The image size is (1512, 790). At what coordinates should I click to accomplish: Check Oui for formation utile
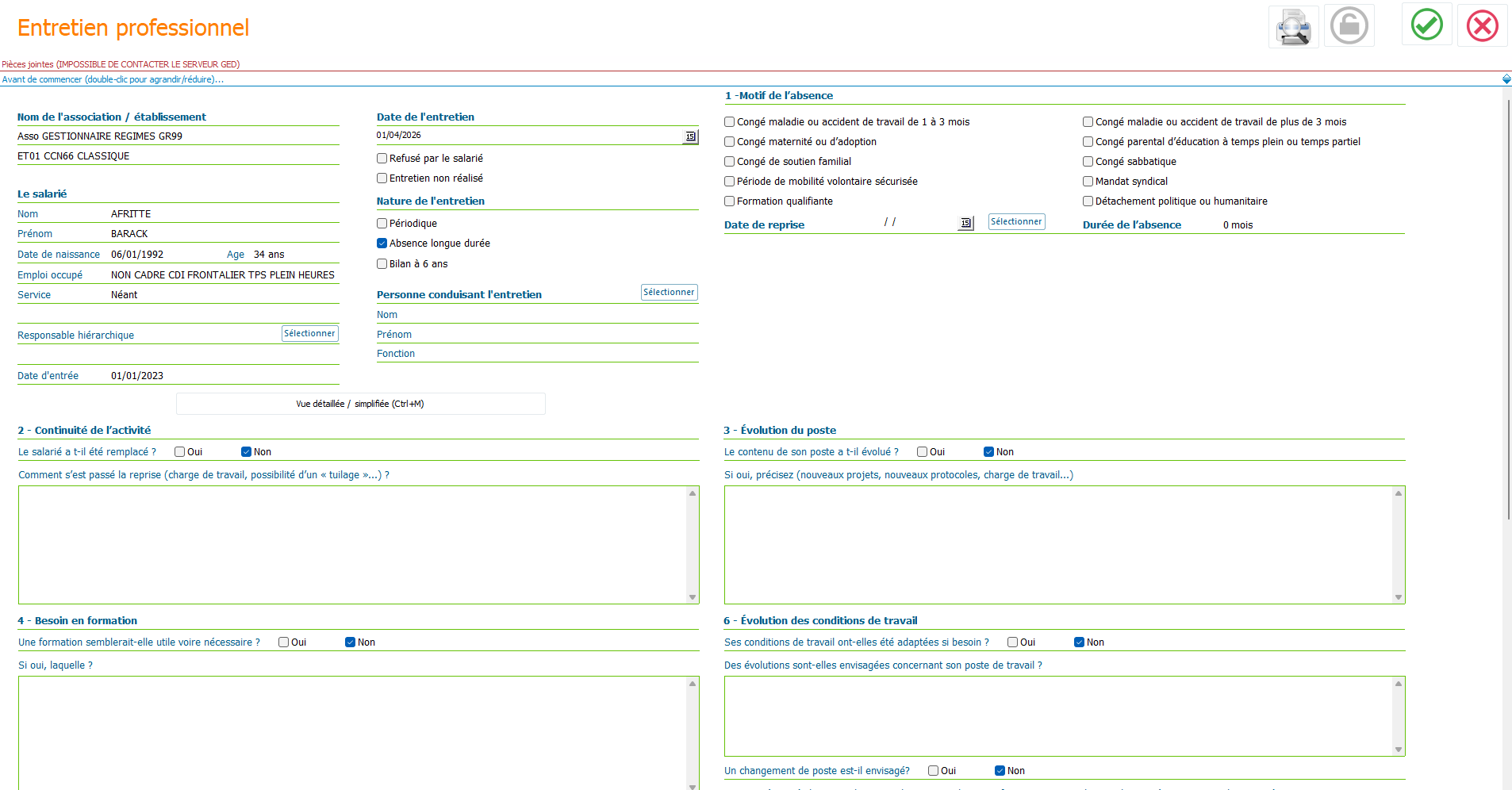283,642
